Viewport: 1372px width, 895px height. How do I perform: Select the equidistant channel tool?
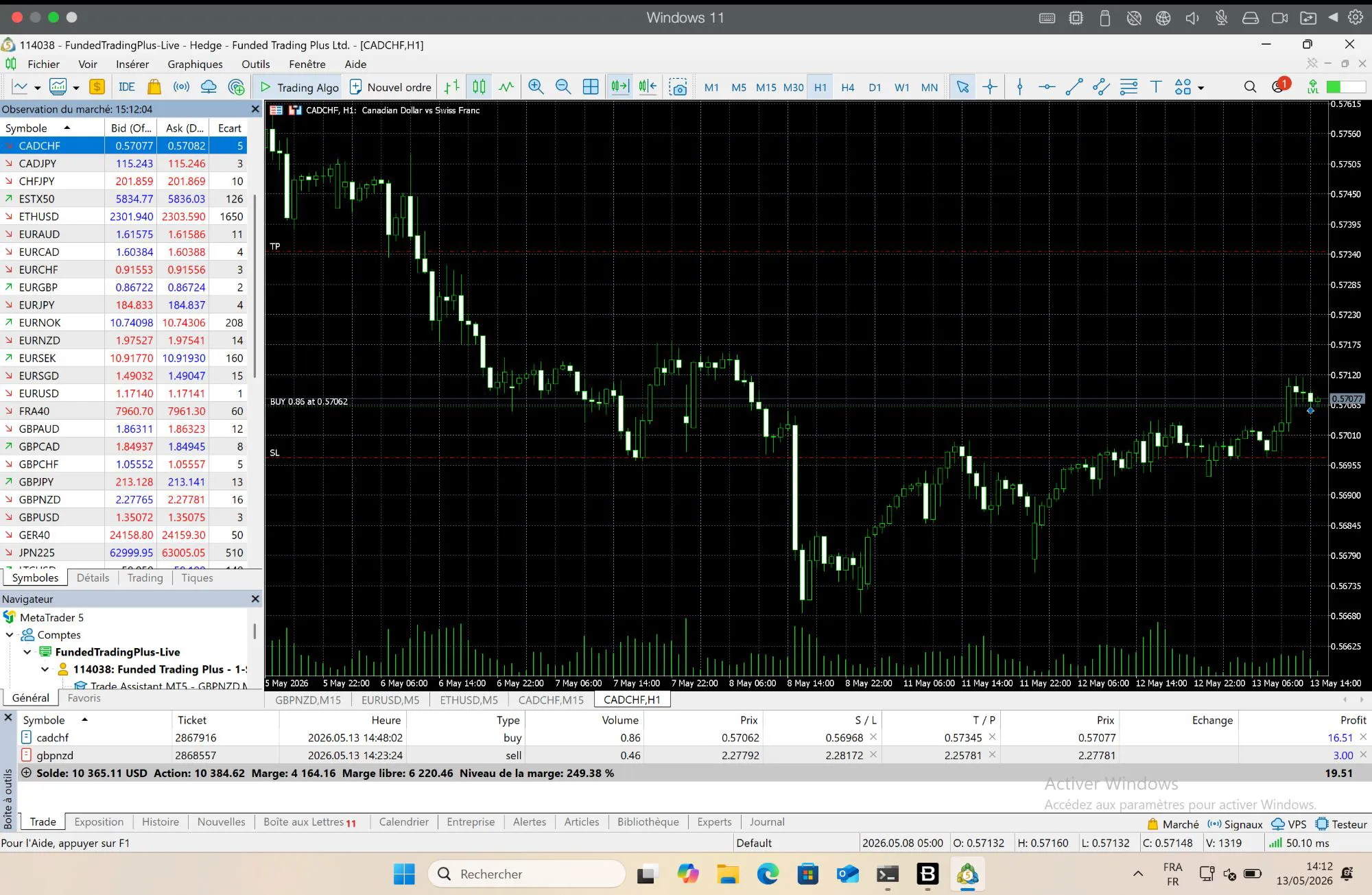coord(1102,87)
